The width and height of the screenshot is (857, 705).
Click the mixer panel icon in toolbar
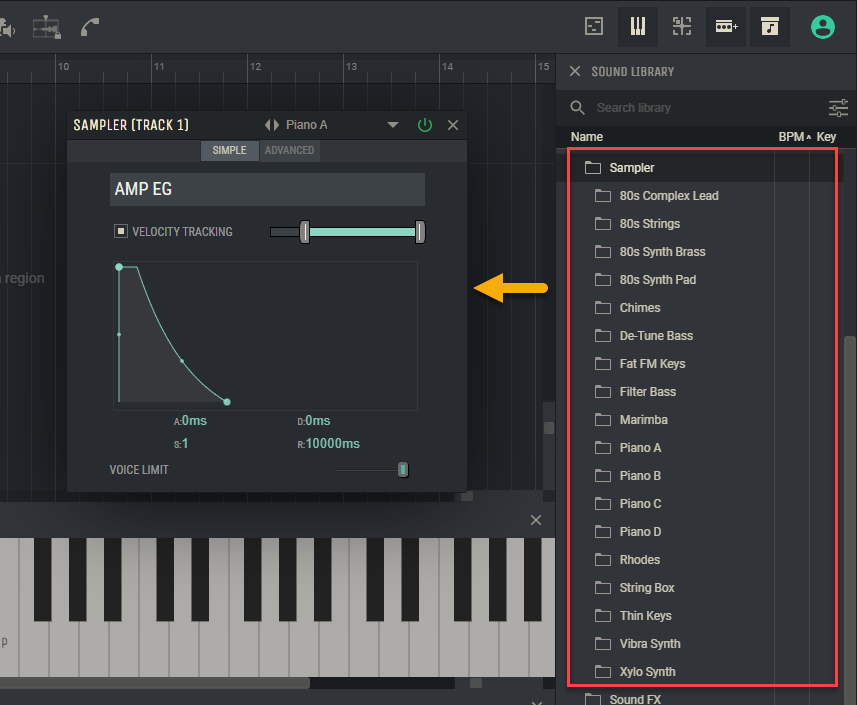[594, 26]
